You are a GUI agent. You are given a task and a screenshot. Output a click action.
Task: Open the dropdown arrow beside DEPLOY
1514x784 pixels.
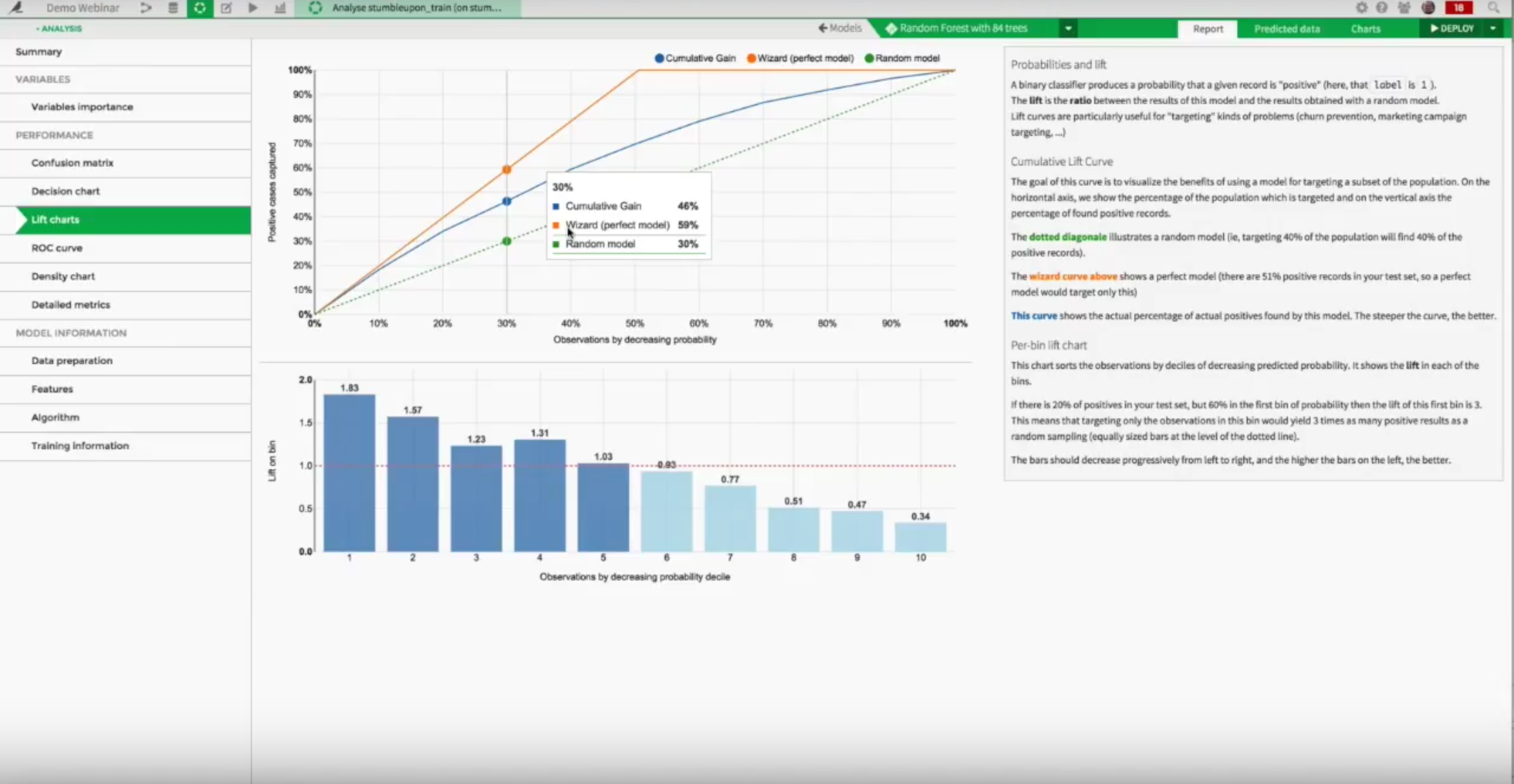pyautogui.click(x=1493, y=28)
